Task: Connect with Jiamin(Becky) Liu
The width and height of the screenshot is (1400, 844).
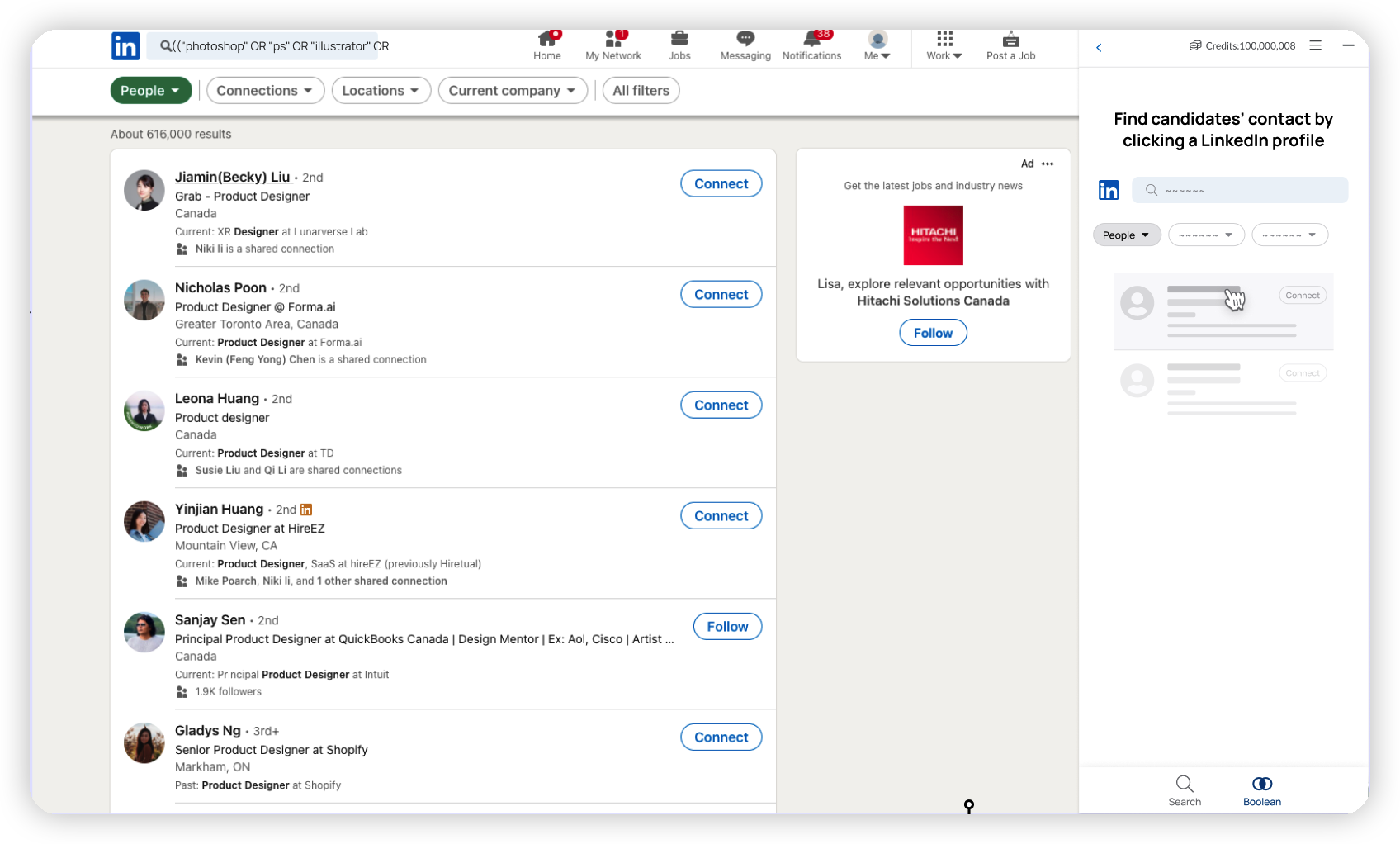Action: tap(721, 184)
